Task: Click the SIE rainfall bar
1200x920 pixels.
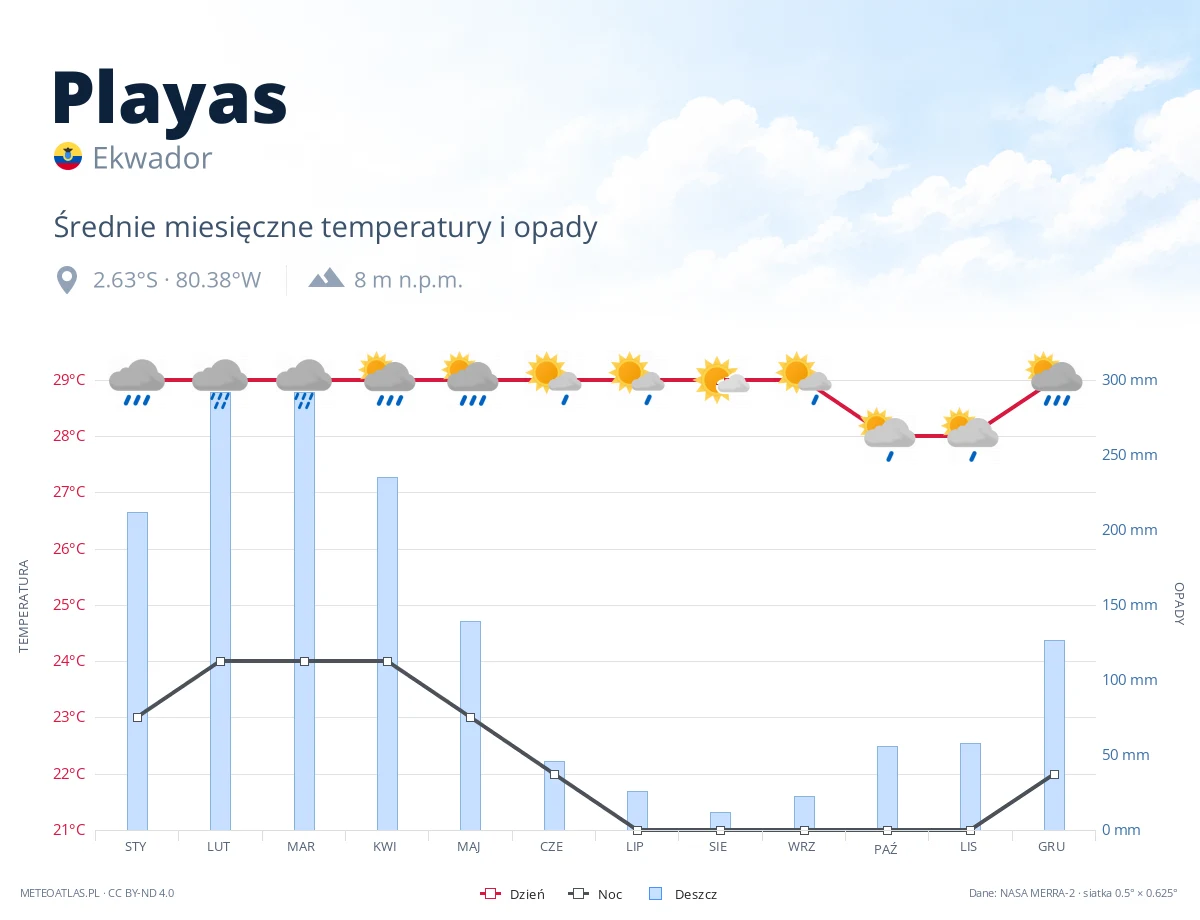Action: [721, 821]
